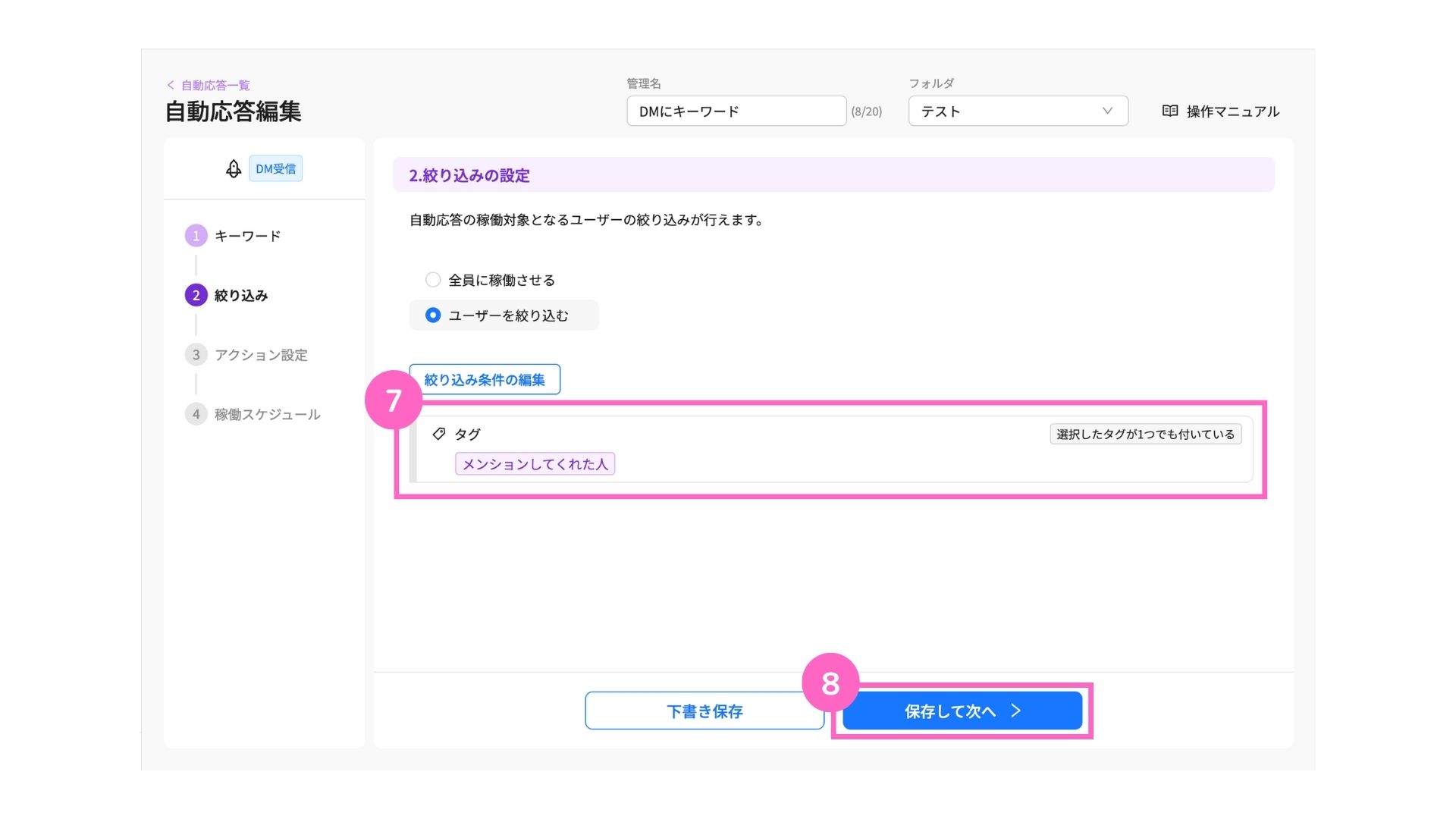Screen dimensions: 1456x819
Task: Click the 2.絞り込みの設定 section header
Action: point(833,175)
